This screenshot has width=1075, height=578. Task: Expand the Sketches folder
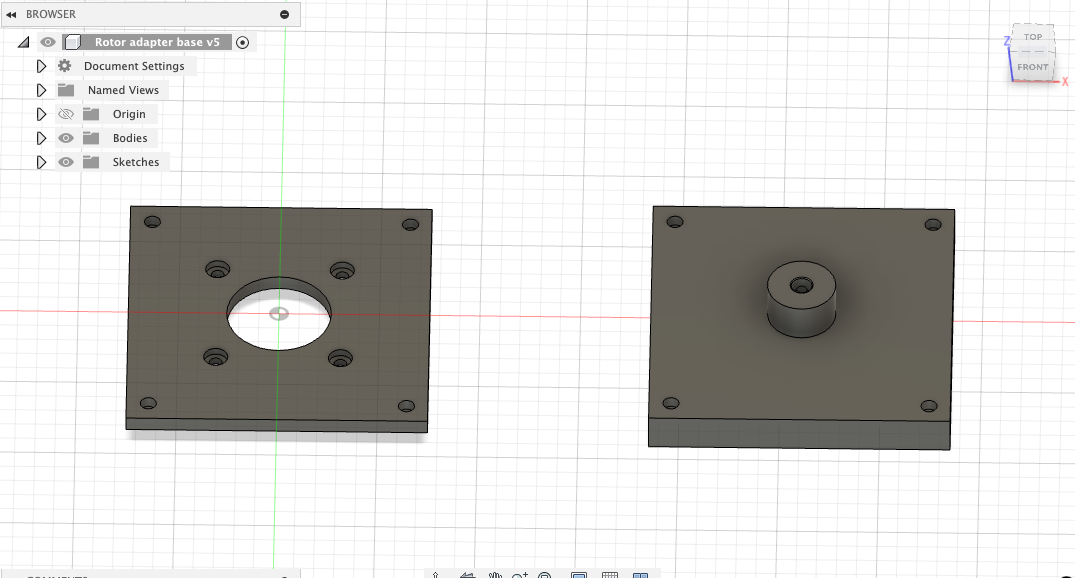[41, 162]
